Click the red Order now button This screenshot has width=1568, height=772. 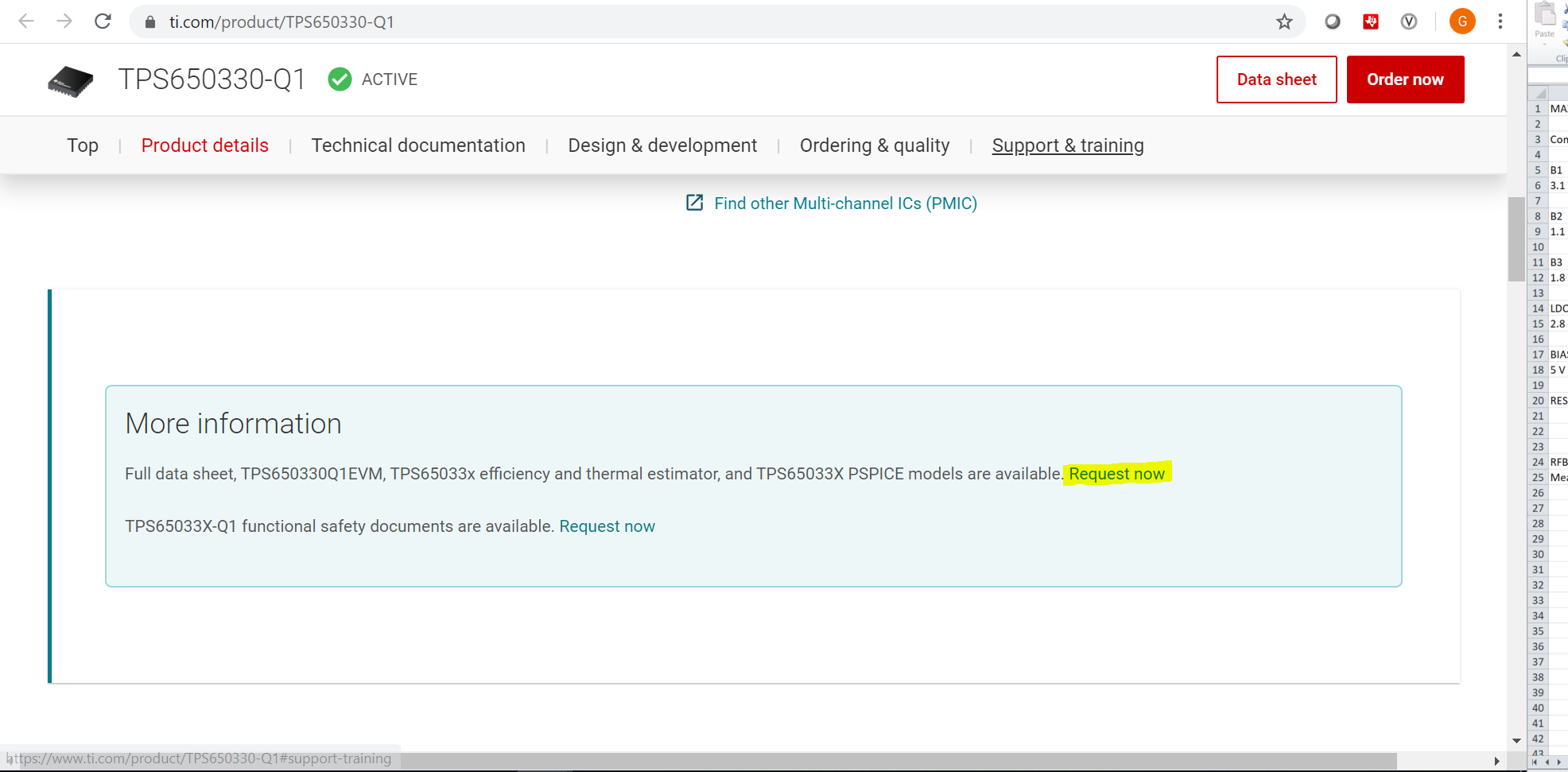coord(1405,80)
